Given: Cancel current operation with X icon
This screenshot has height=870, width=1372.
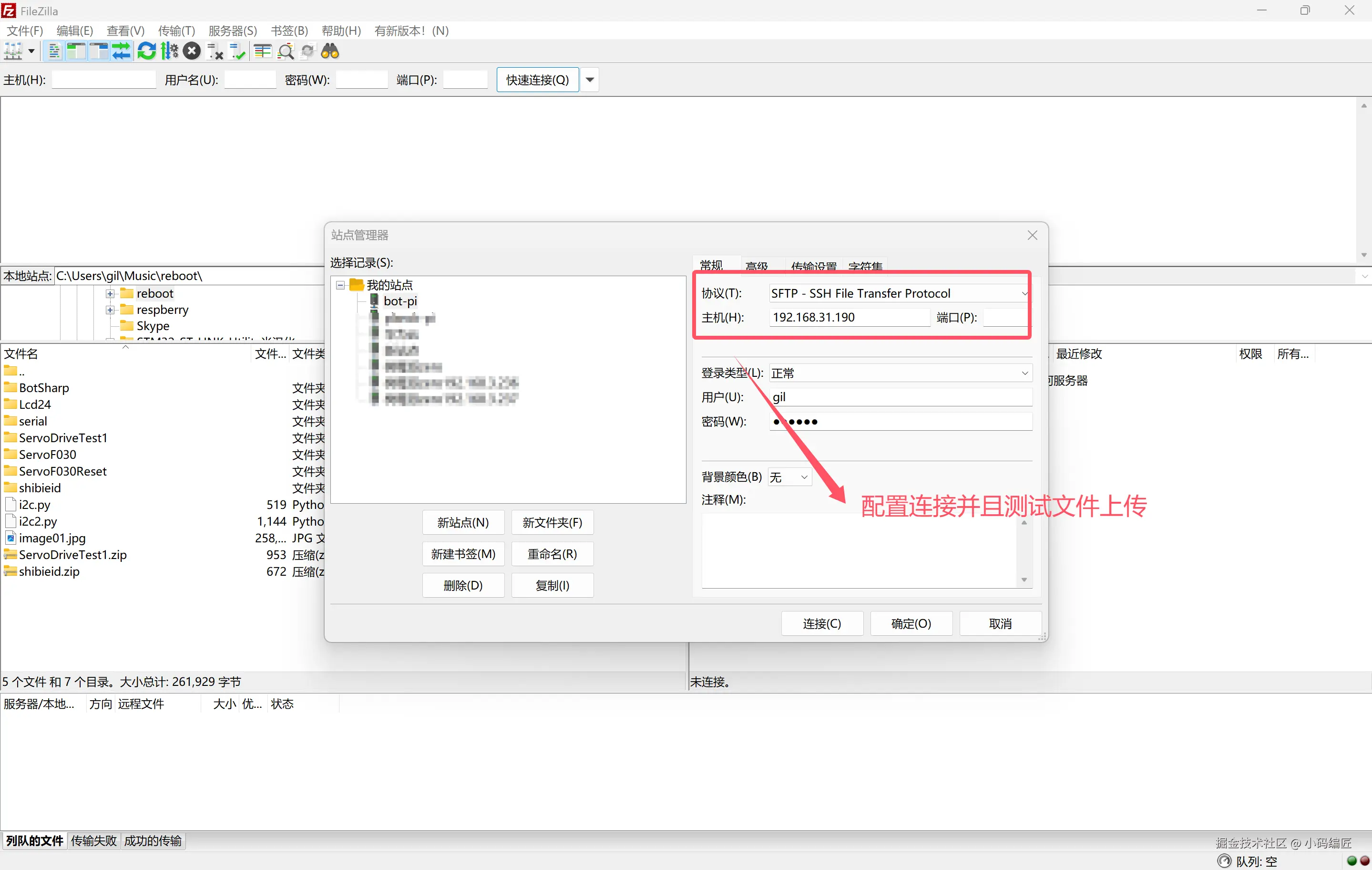Looking at the screenshot, I should pos(192,52).
